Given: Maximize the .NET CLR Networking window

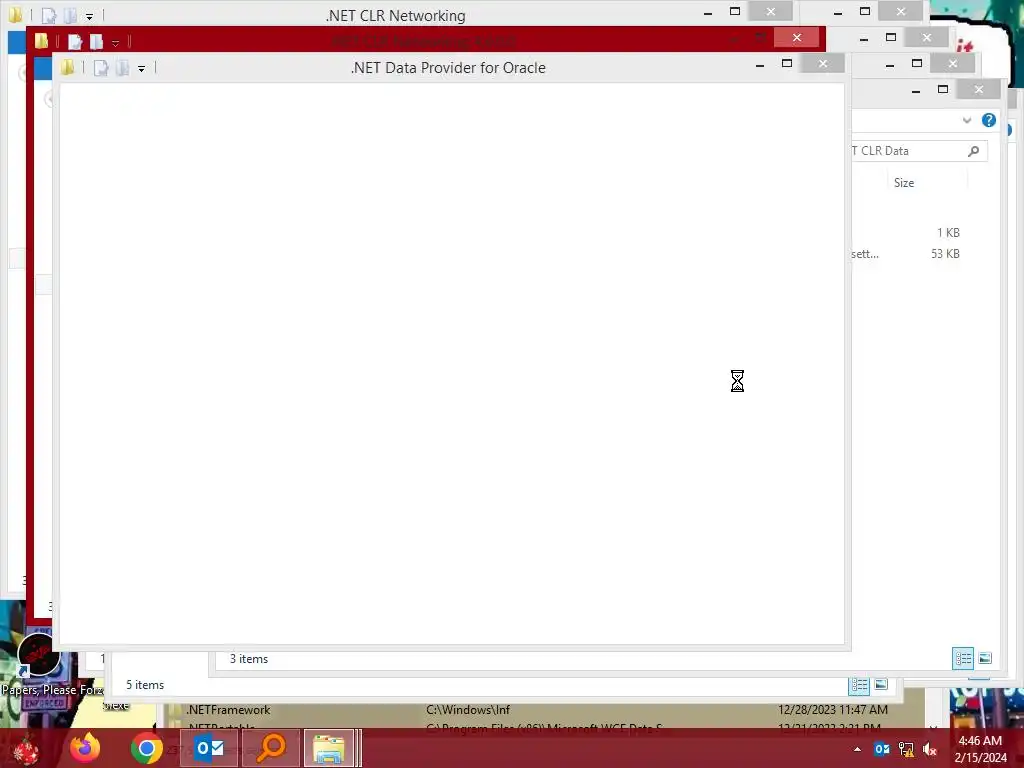Looking at the screenshot, I should click(x=735, y=11).
